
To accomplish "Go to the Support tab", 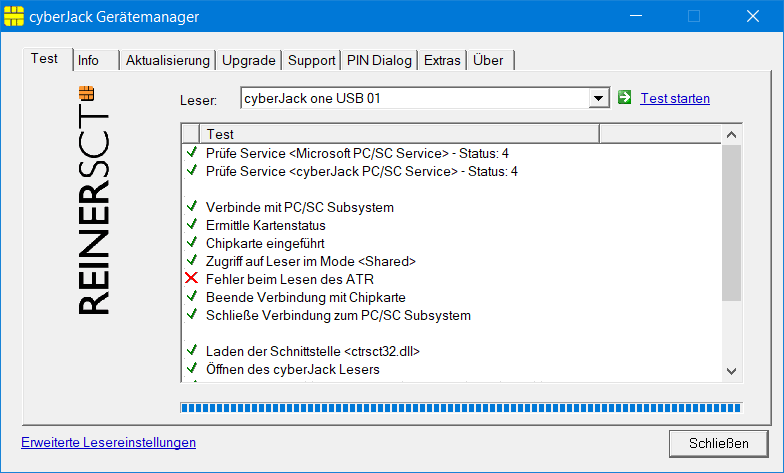I will [312, 60].
